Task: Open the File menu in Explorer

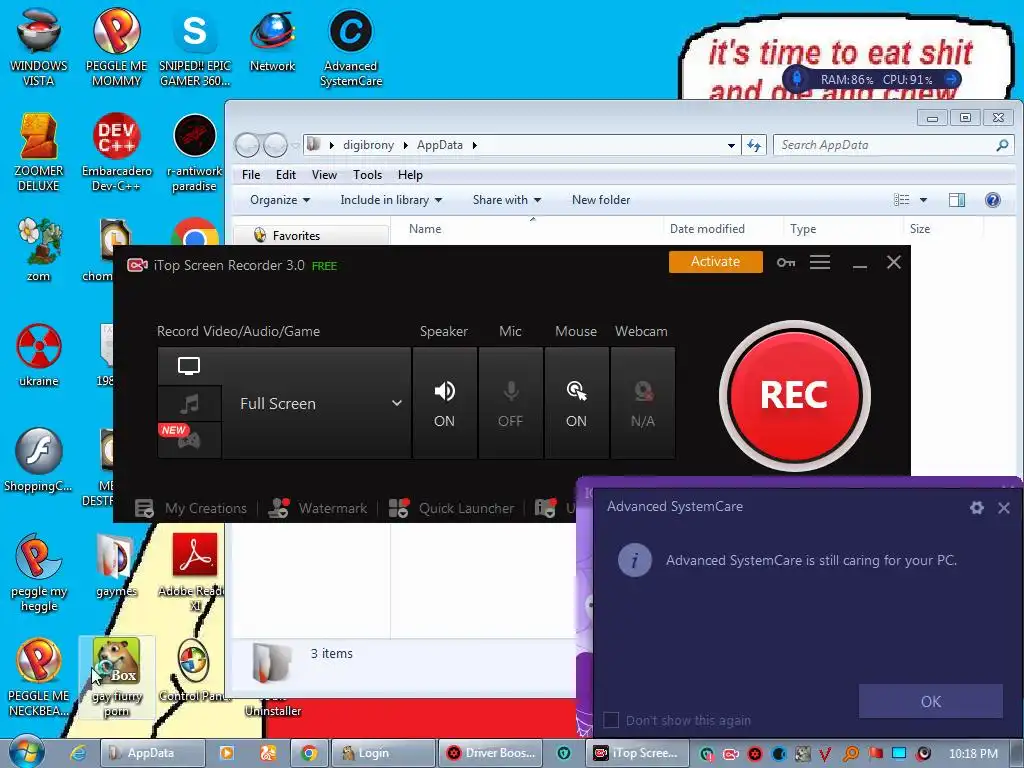Action: (x=251, y=175)
